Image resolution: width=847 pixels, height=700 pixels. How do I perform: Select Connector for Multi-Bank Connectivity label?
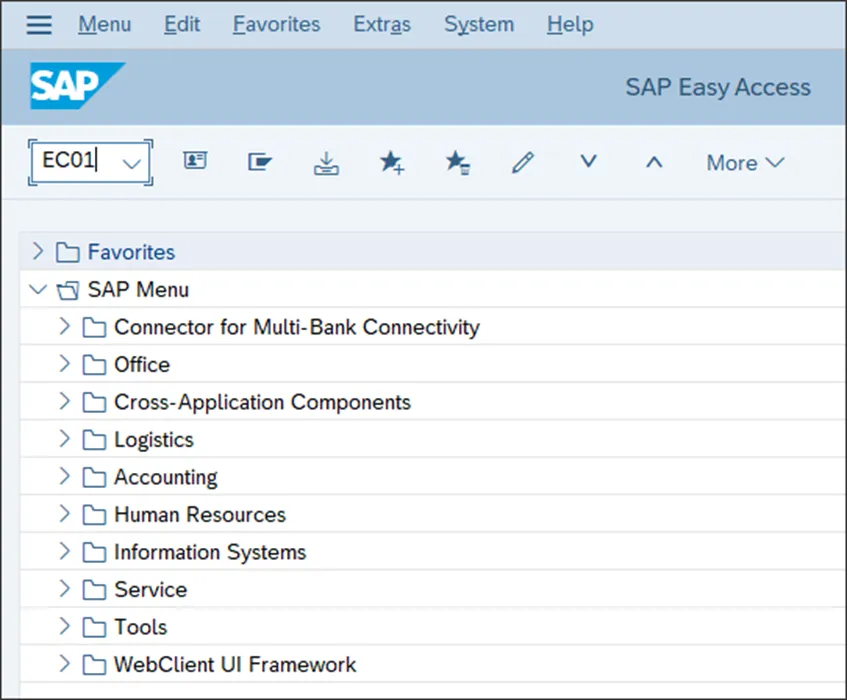pos(297,327)
